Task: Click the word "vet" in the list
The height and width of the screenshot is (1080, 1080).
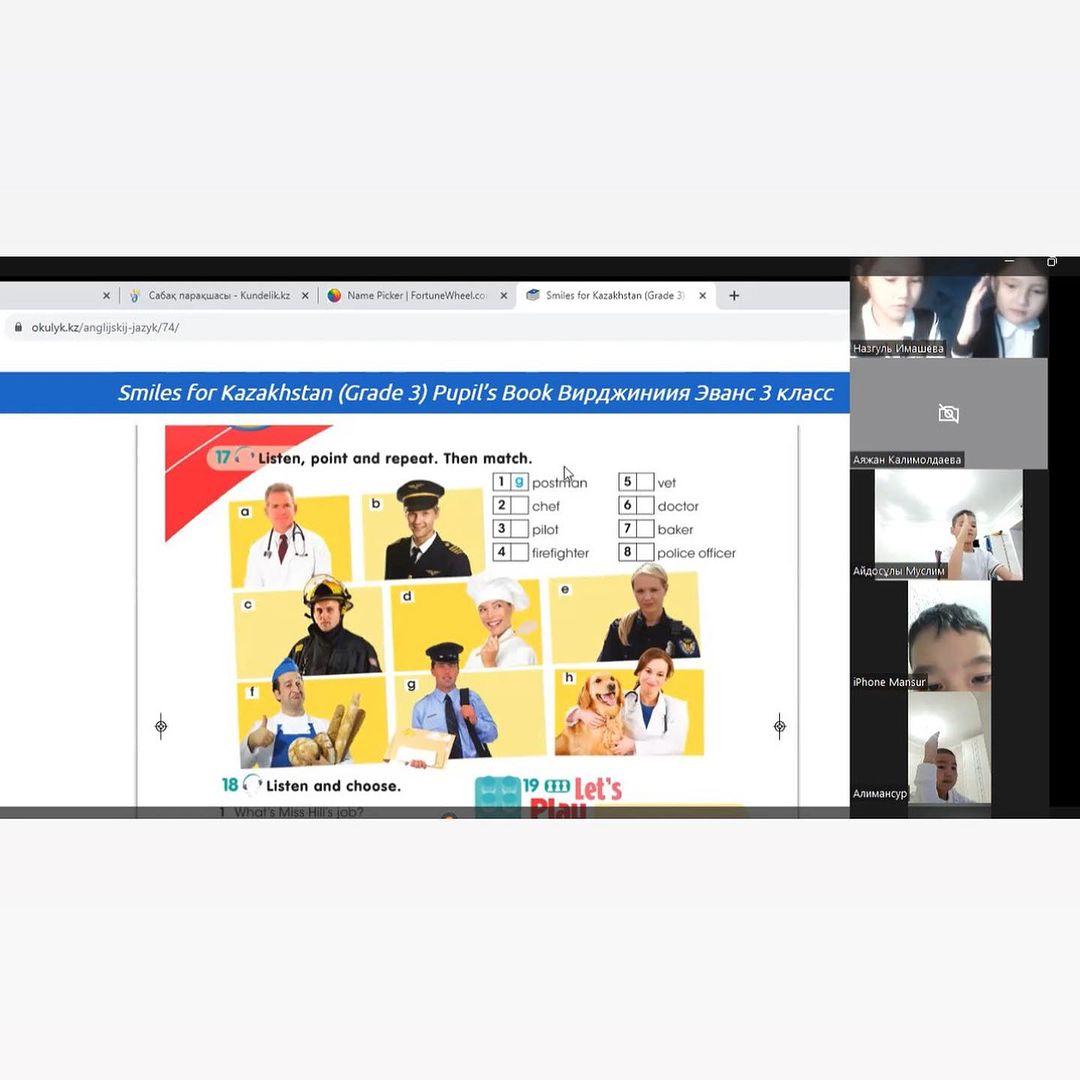Action: pos(666,483)
